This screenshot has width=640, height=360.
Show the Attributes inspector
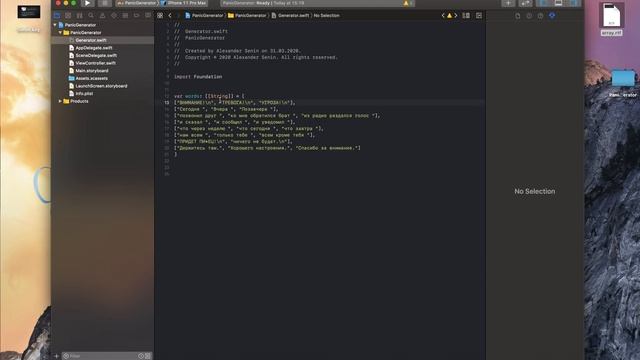552,16
